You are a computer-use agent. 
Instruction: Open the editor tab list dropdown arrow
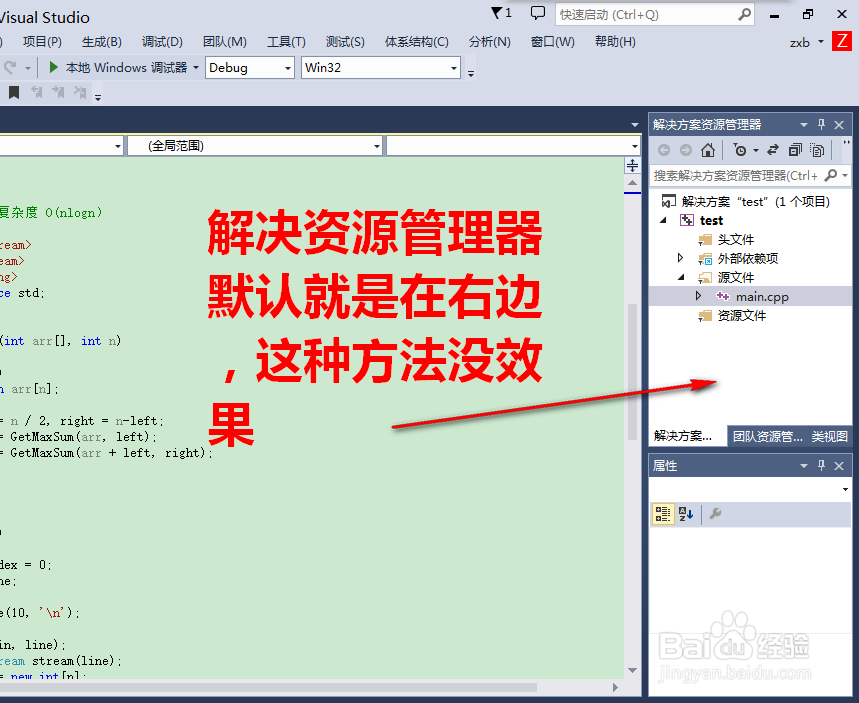(634, 125)
